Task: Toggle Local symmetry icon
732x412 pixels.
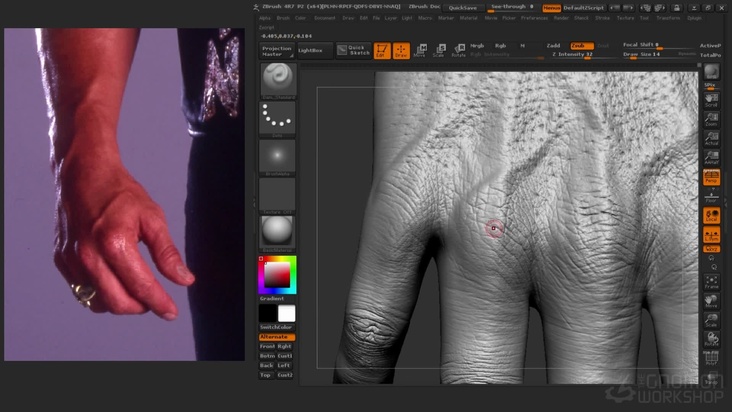Action: (711, 216)
